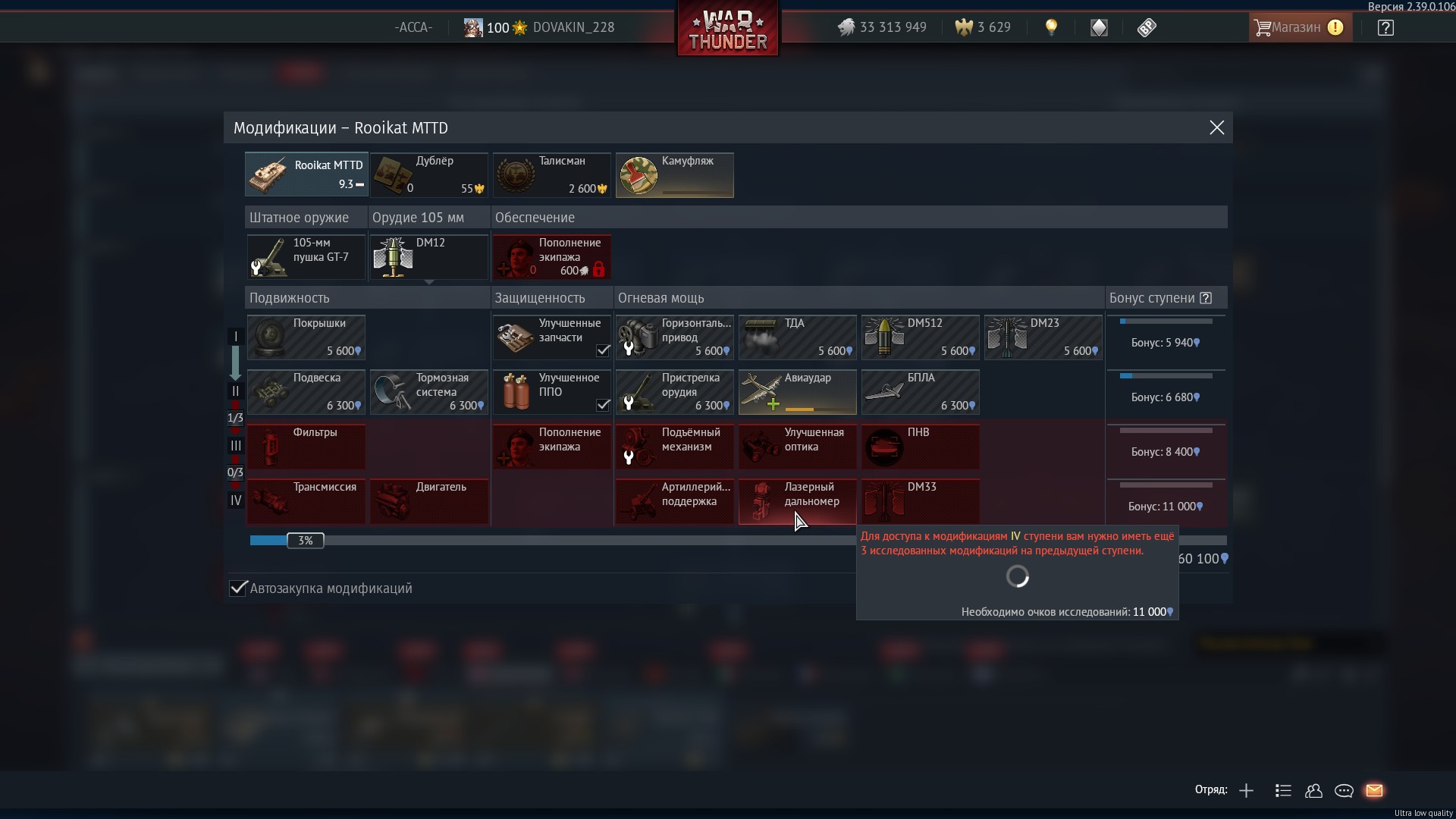Open the contacts list icon

[x=1283, y=791]
